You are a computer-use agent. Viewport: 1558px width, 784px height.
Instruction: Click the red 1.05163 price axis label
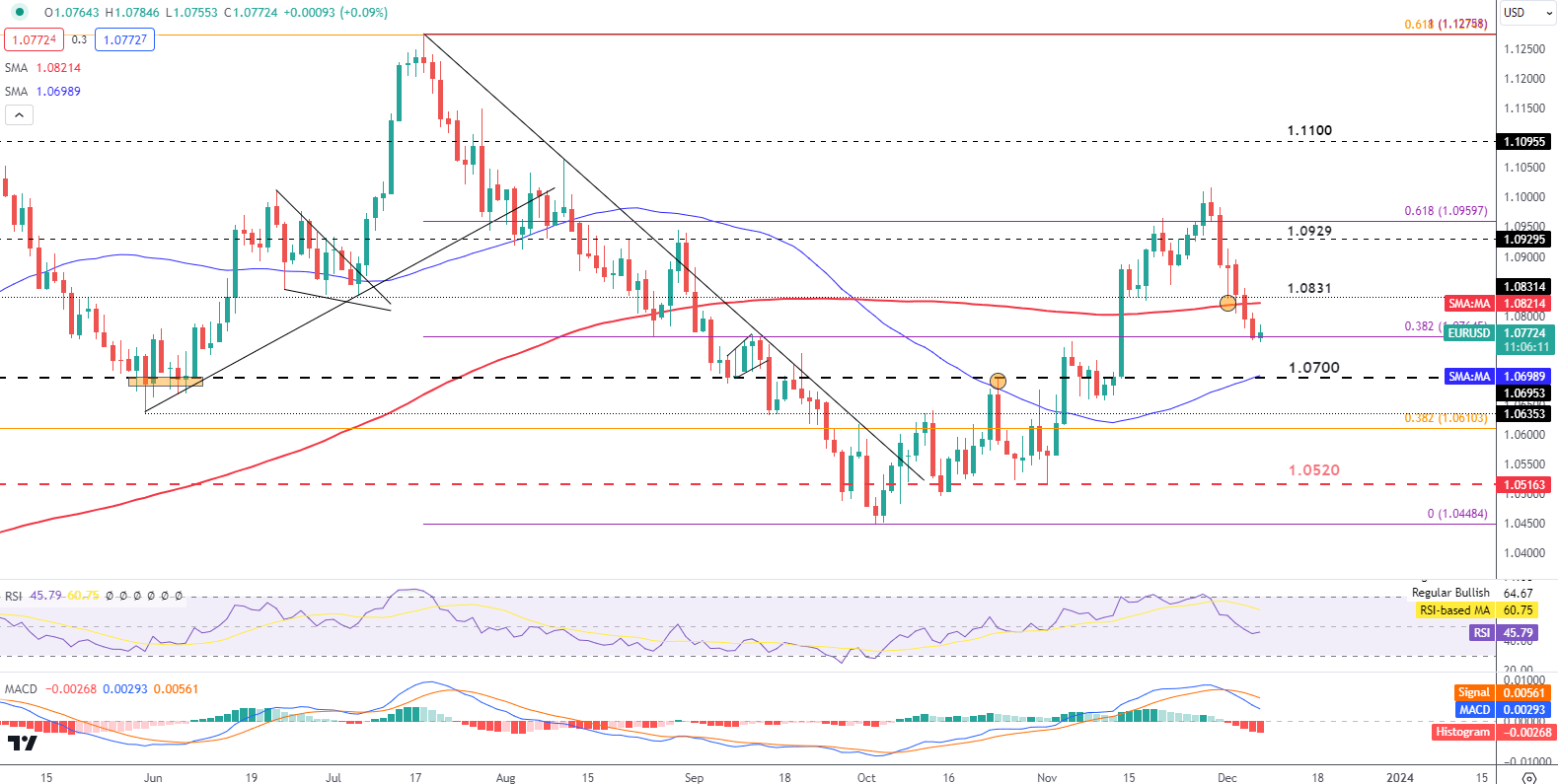point(1524,485)
